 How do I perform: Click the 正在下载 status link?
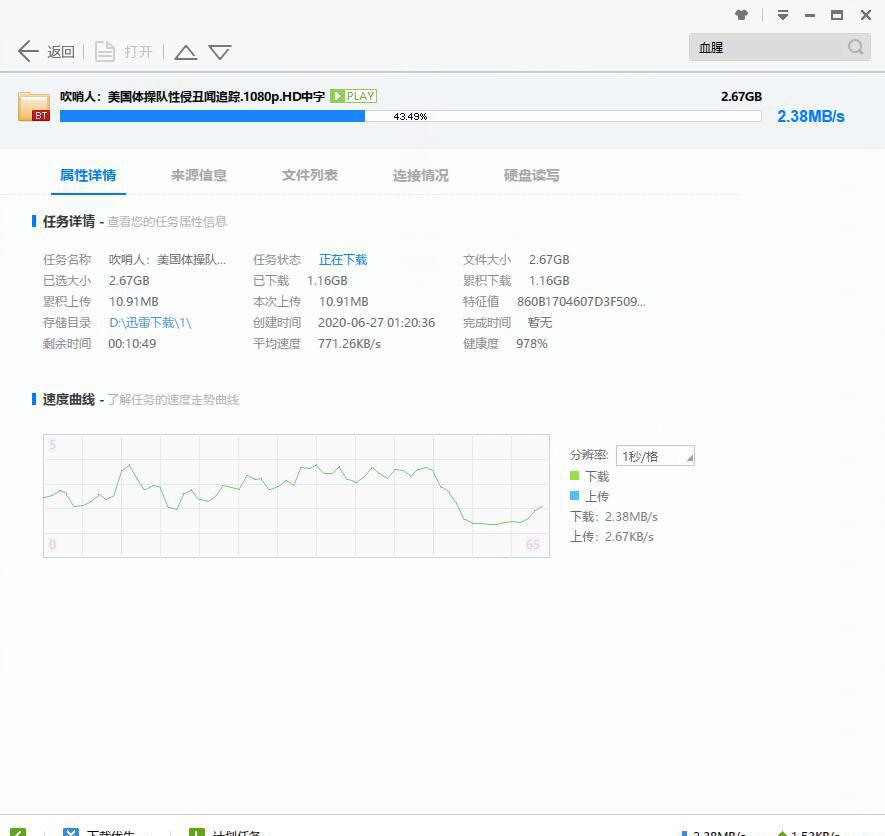(343, 260)
